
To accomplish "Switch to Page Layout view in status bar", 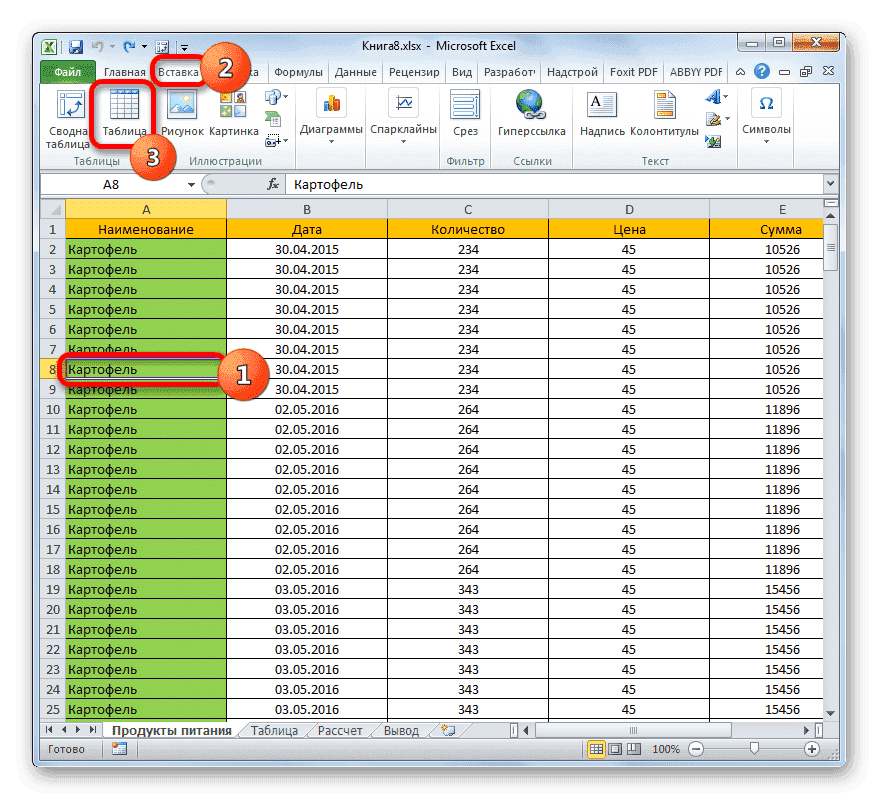I will (615, 749).
